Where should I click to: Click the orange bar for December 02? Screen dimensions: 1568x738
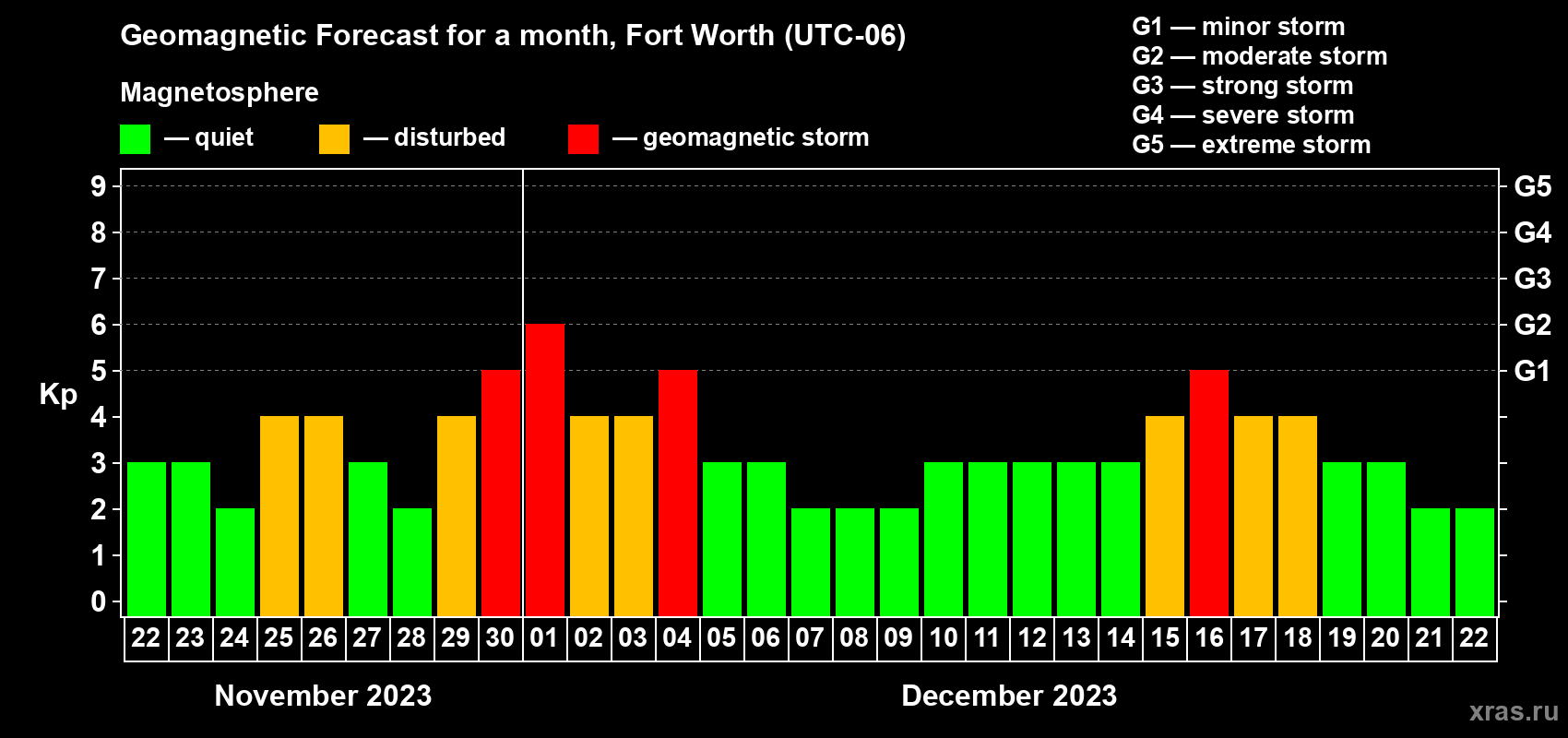tap(588, 516)
